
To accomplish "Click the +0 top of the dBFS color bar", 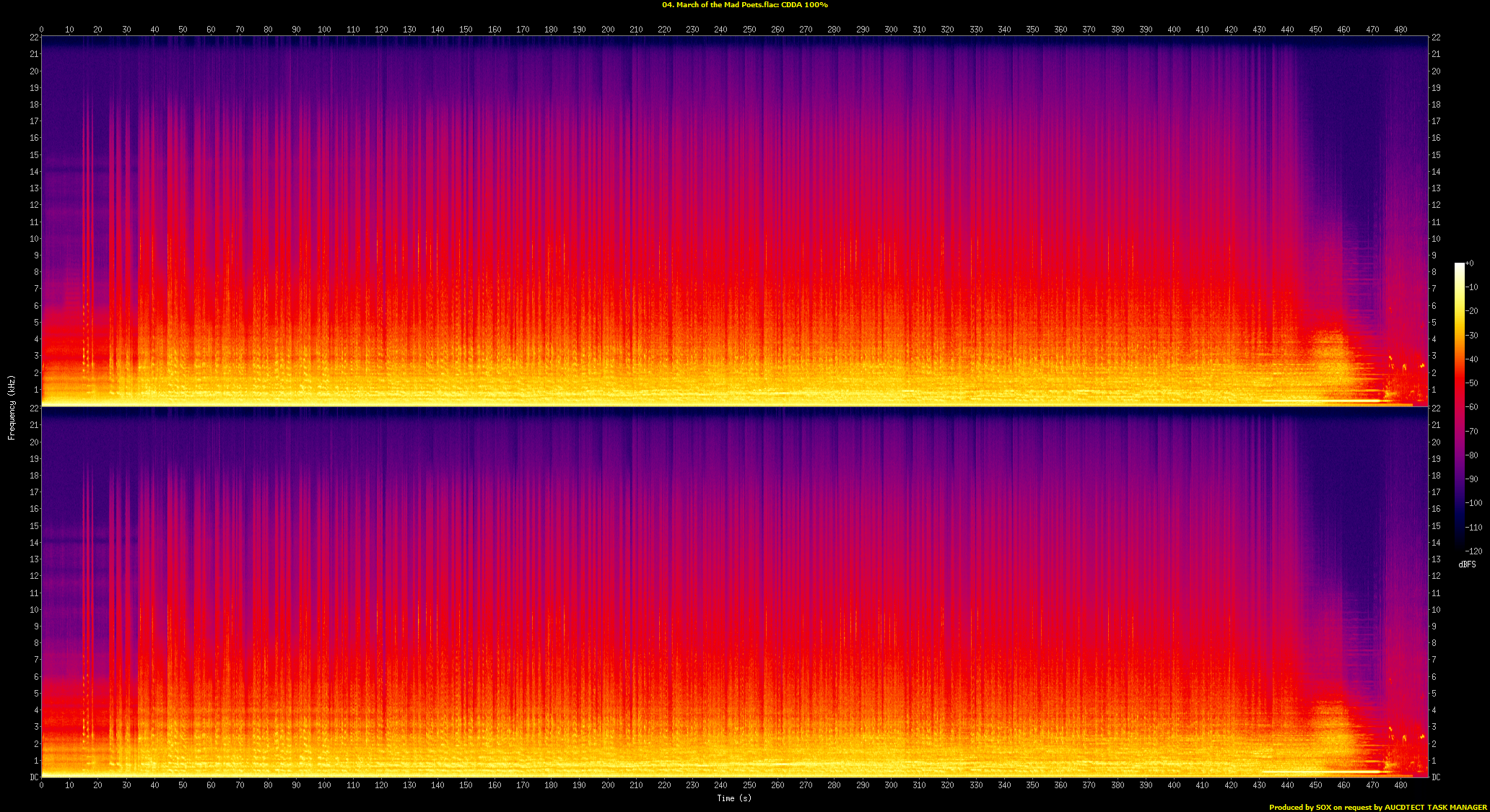I will [x=1468, y=263].
